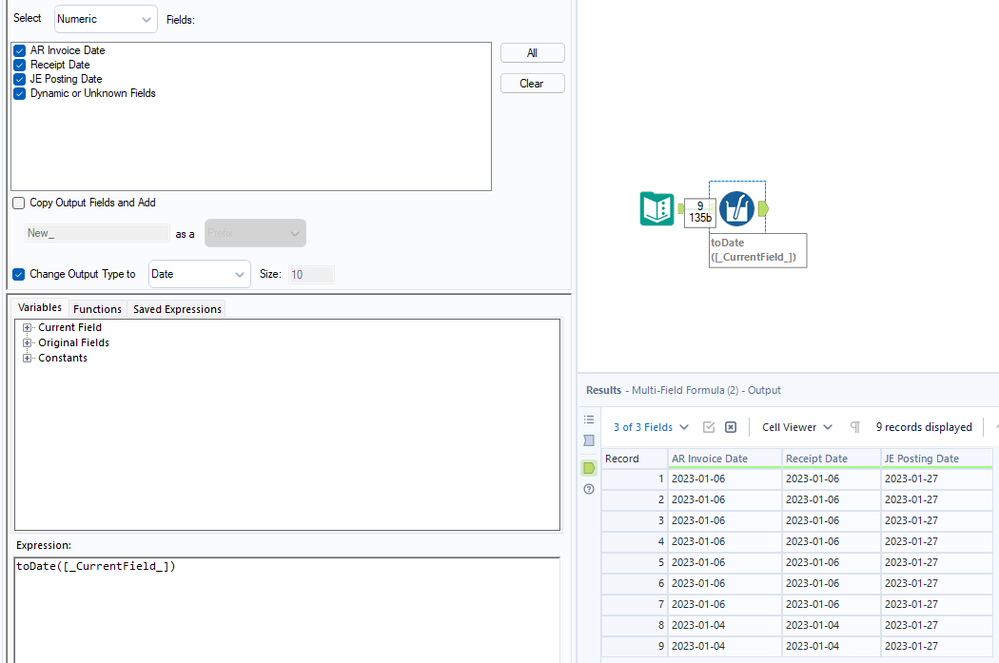Select the Multi-Field Formula tool icon
Viewport: 999px width, 663px height.
(737, 209)
